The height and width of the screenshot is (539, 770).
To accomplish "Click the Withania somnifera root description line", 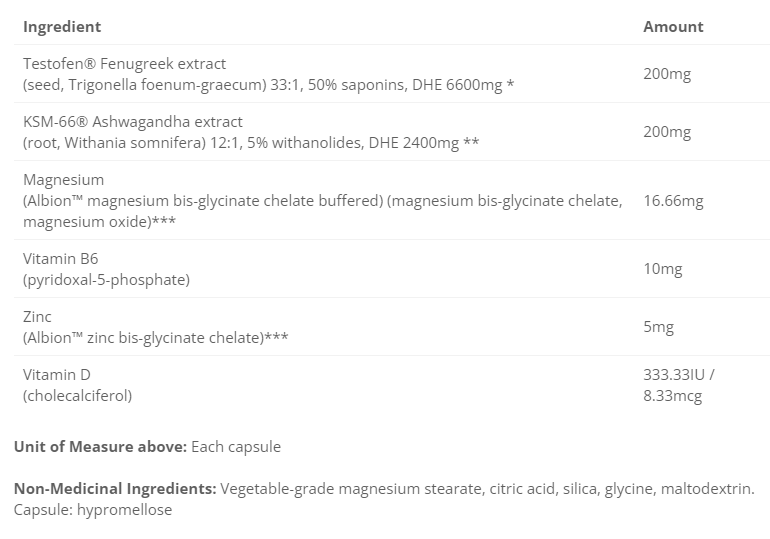I will coord(250,143).
